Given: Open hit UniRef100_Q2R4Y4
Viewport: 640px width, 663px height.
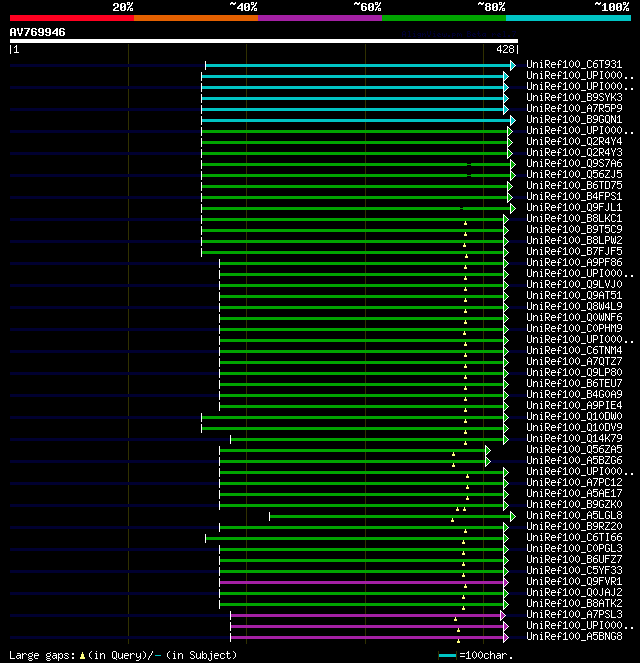Looking at the screenshot, I should pos(574,141).
